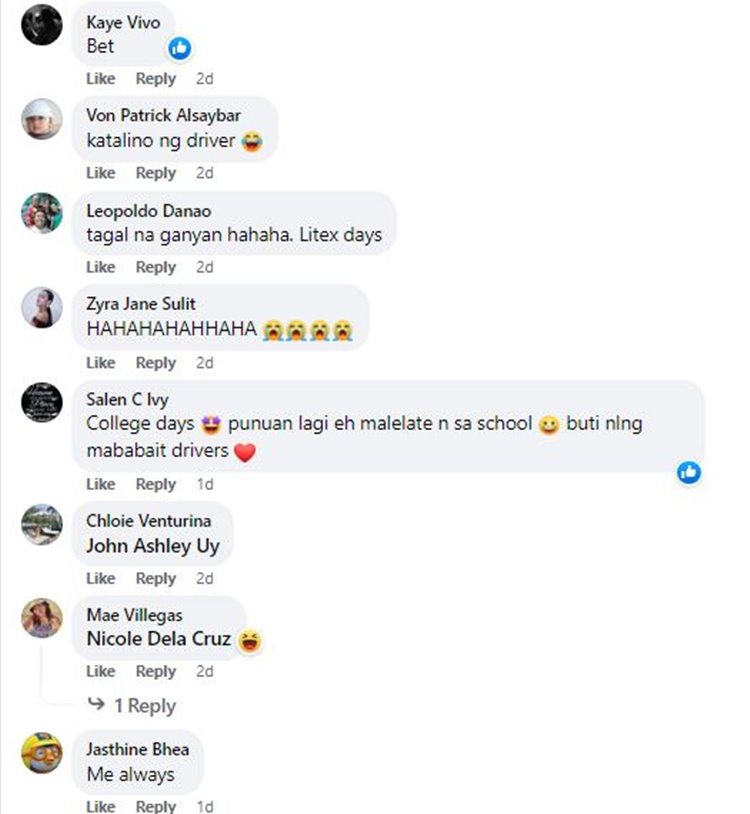The image size is (750, 814).
Task: Like Von Patrick Alsaybar's comment
Action: pyautogui.click(x=100, y=173)
